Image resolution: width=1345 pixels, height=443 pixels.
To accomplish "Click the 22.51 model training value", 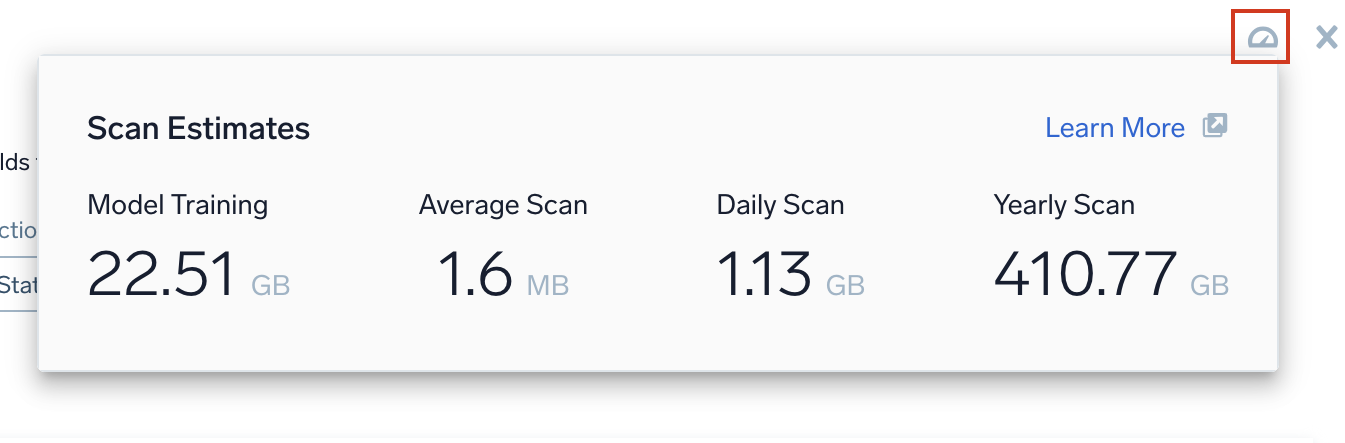I will click(161, 274).
